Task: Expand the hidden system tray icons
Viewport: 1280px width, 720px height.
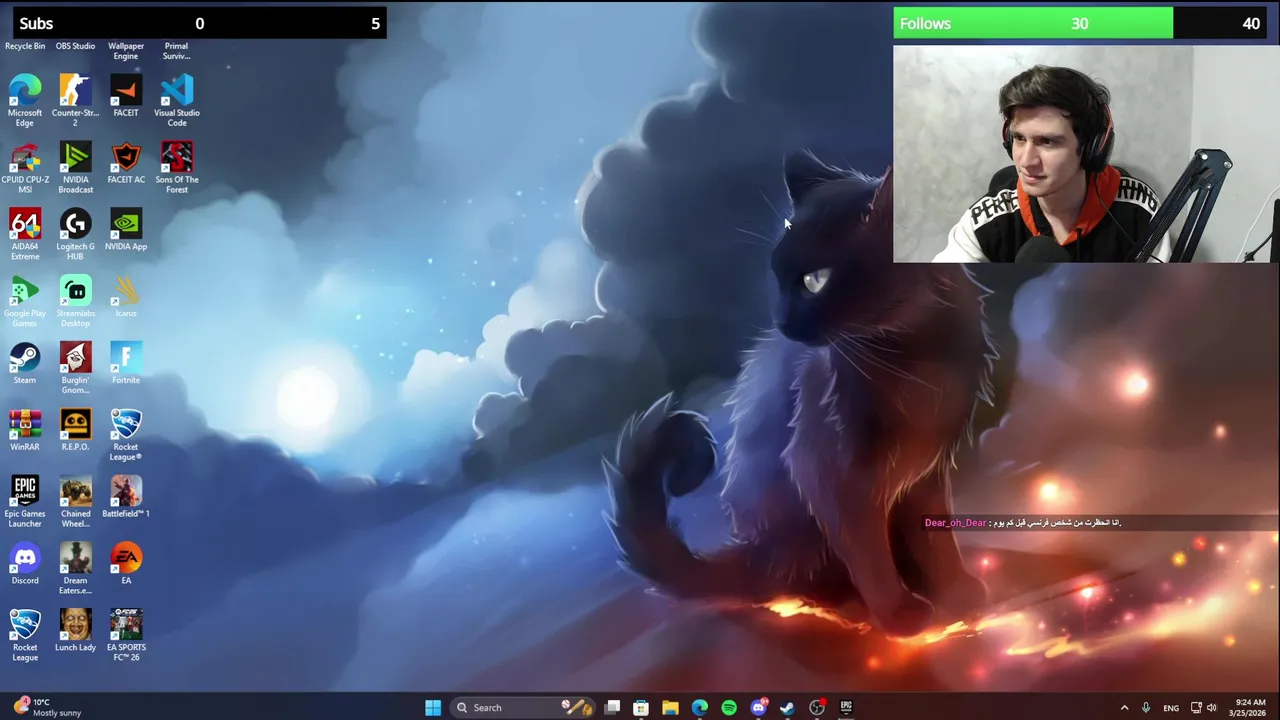Action: point(1124,708)
